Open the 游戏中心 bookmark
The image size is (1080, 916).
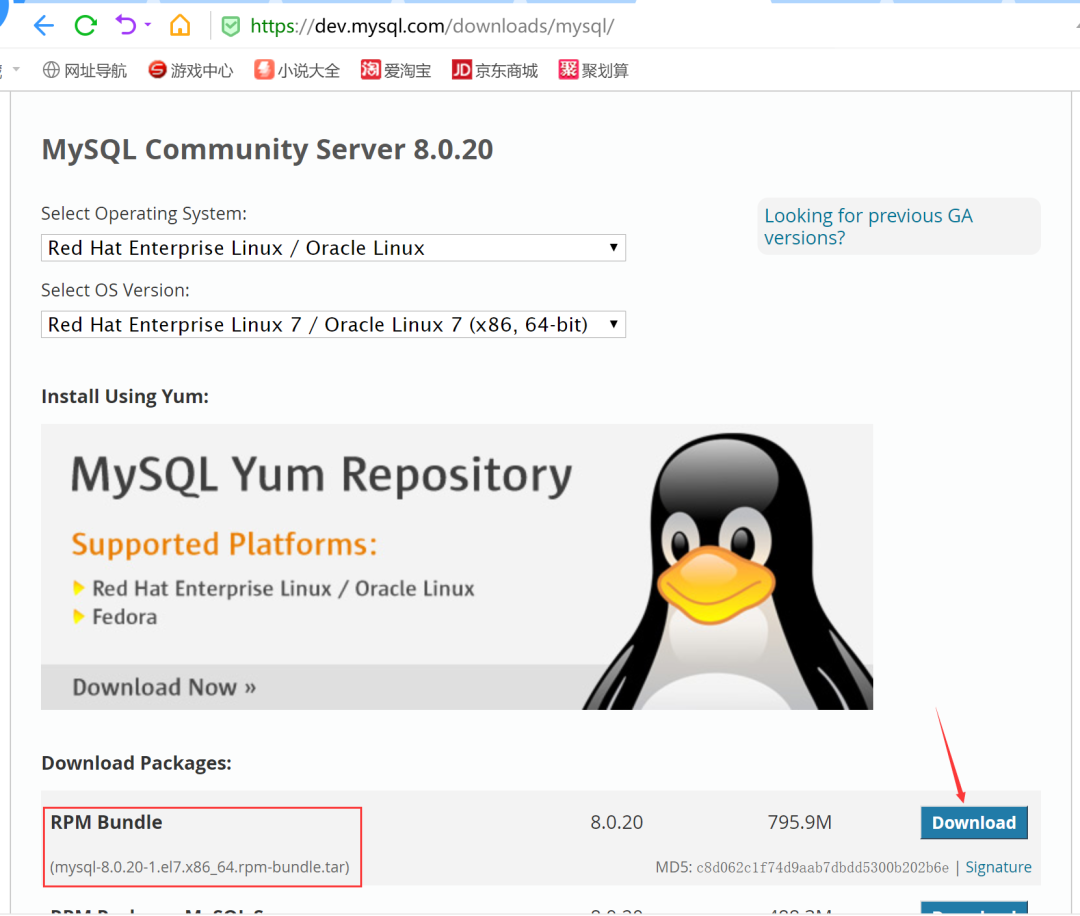[x=191, y=70]
